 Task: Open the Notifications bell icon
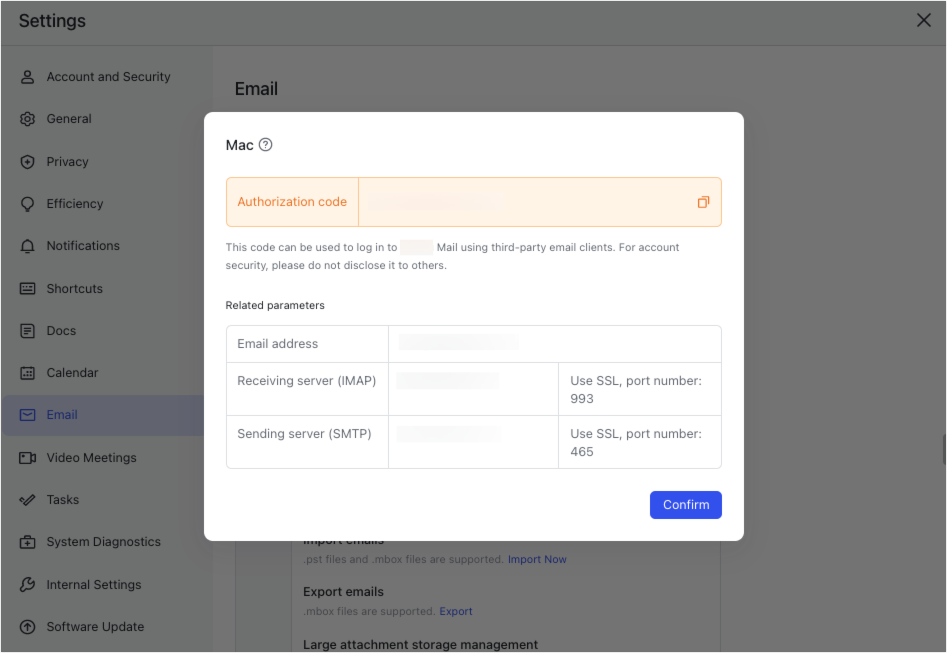pos(28,245)
